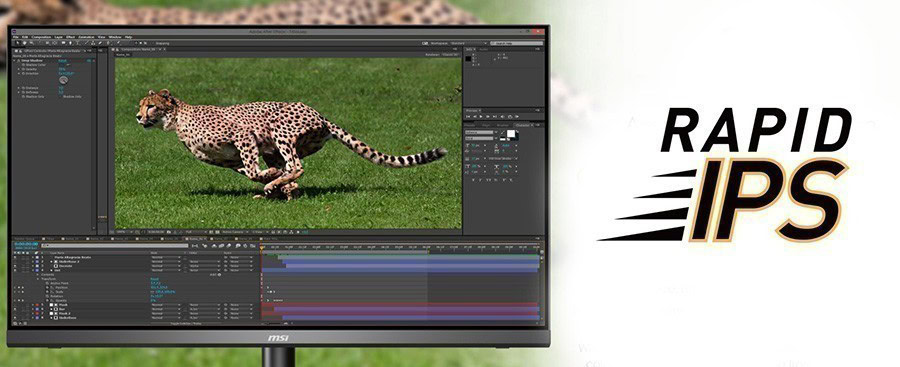Image resolution: width=900 pixels, height=367 pixels.
Task: Open the Effect menu
Action: pyautogui.click(x=71, y=37)
